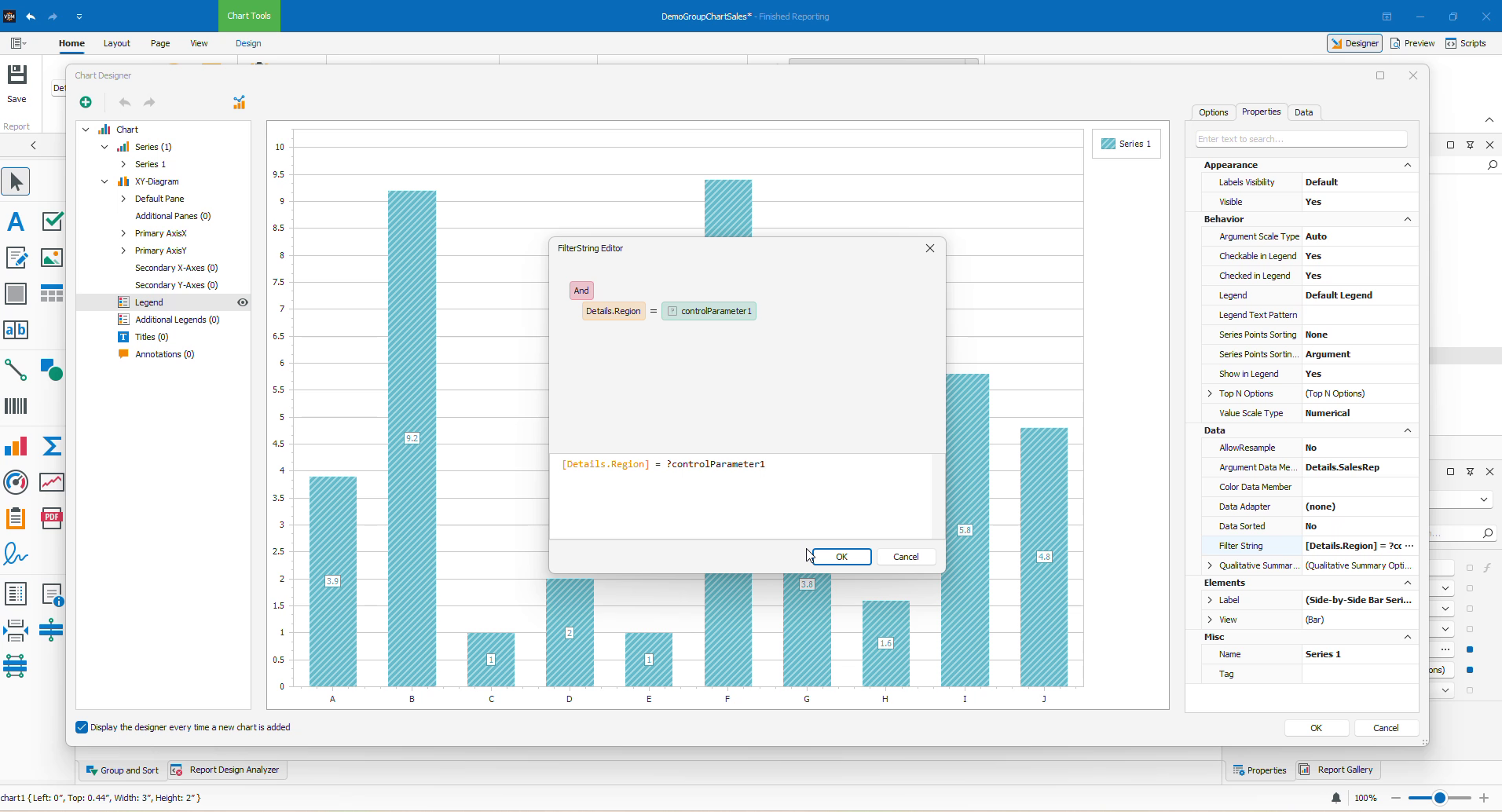Collapse the Appearance property category
The height and width of the screenshot is (812, 1502).
point(1408,165)
